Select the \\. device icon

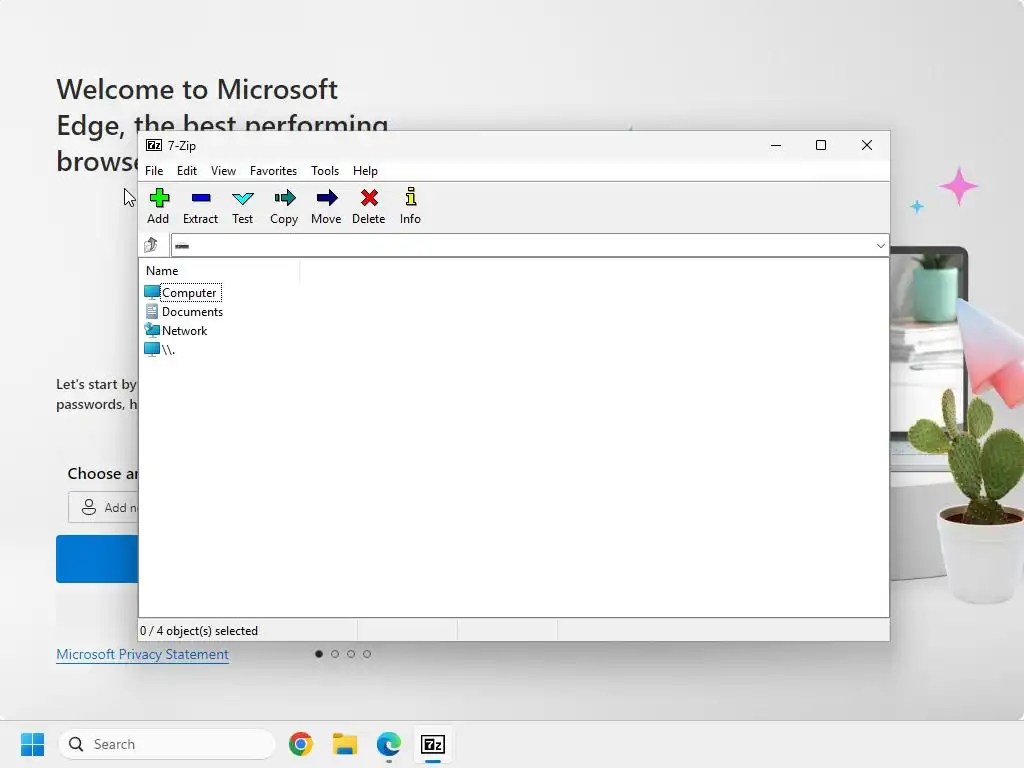(152, 349)
